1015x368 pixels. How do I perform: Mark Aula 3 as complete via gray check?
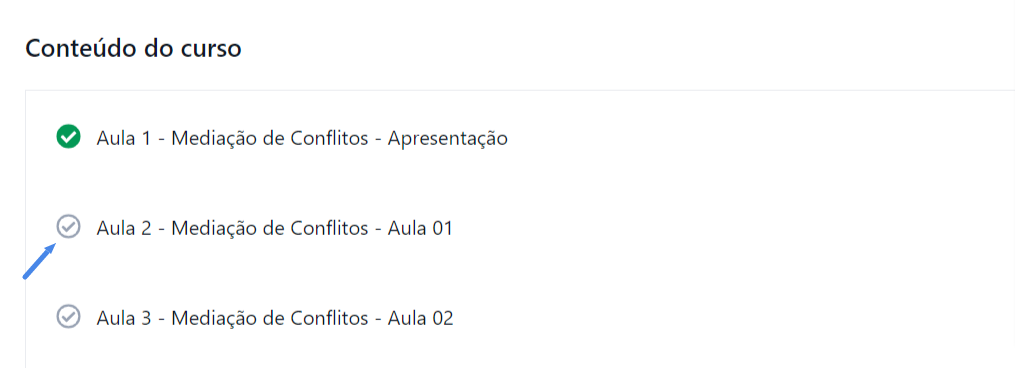pos(68,317)
